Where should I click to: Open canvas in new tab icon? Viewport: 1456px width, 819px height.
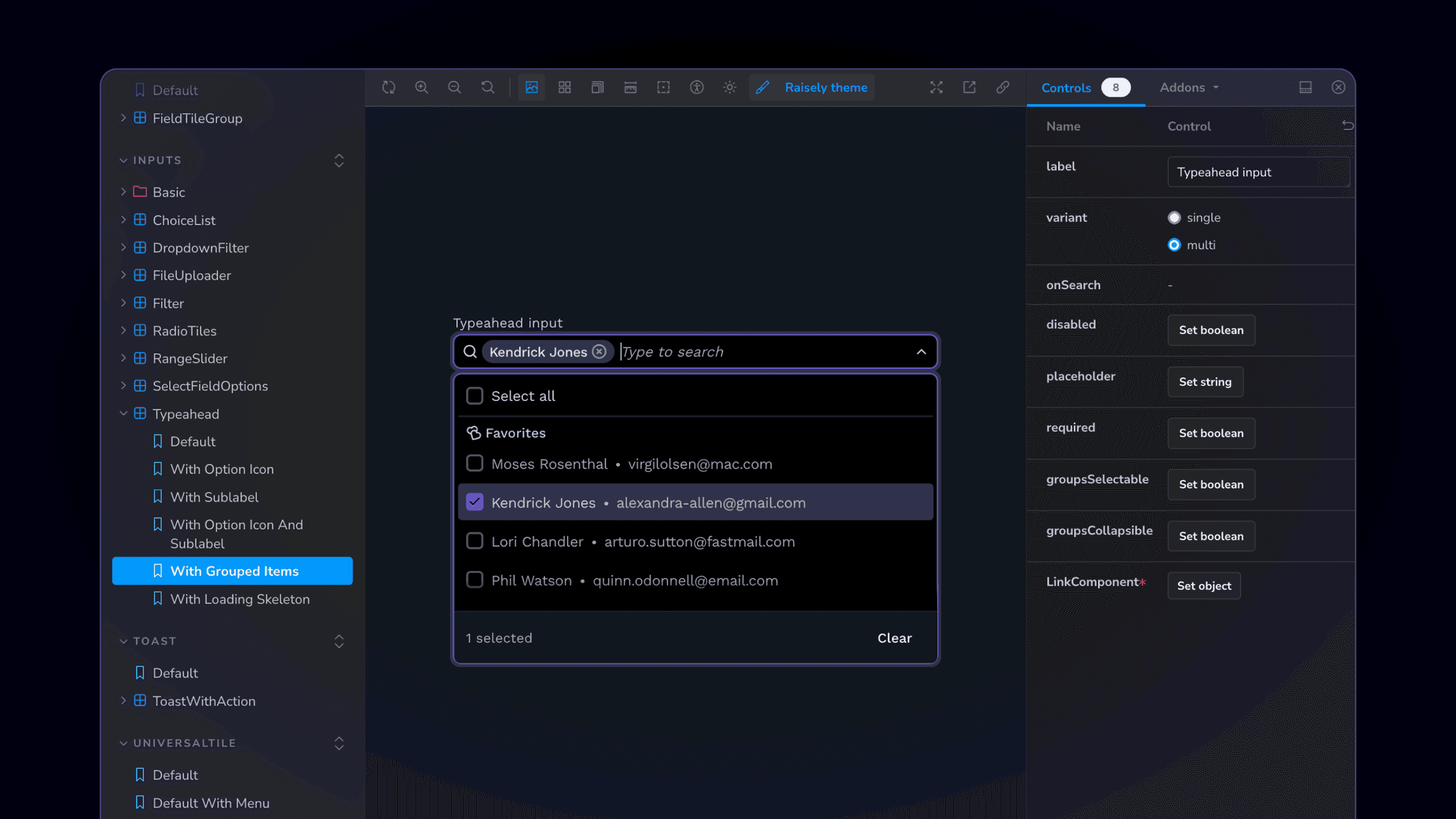[x=969, y=87]
